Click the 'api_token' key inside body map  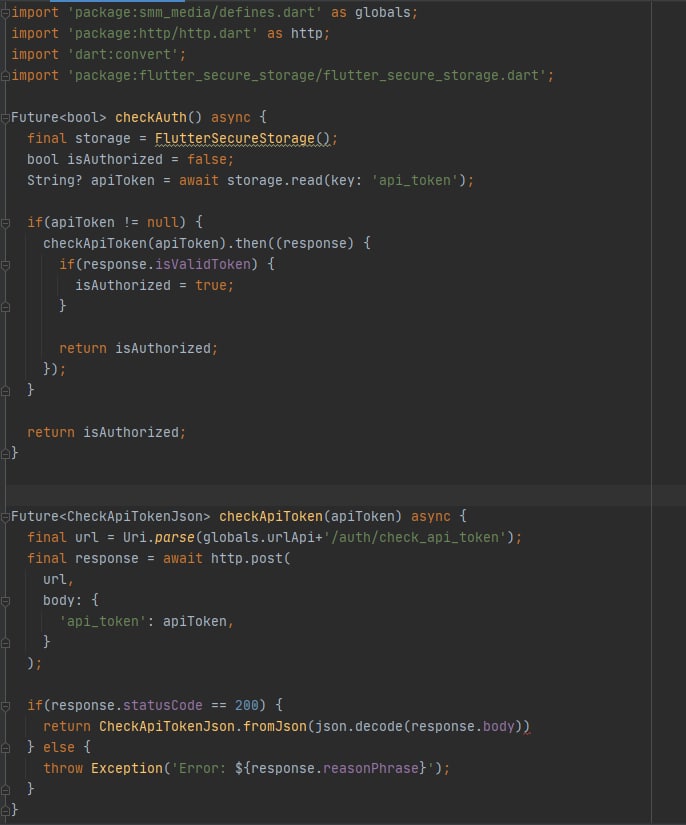coord(102,621)
